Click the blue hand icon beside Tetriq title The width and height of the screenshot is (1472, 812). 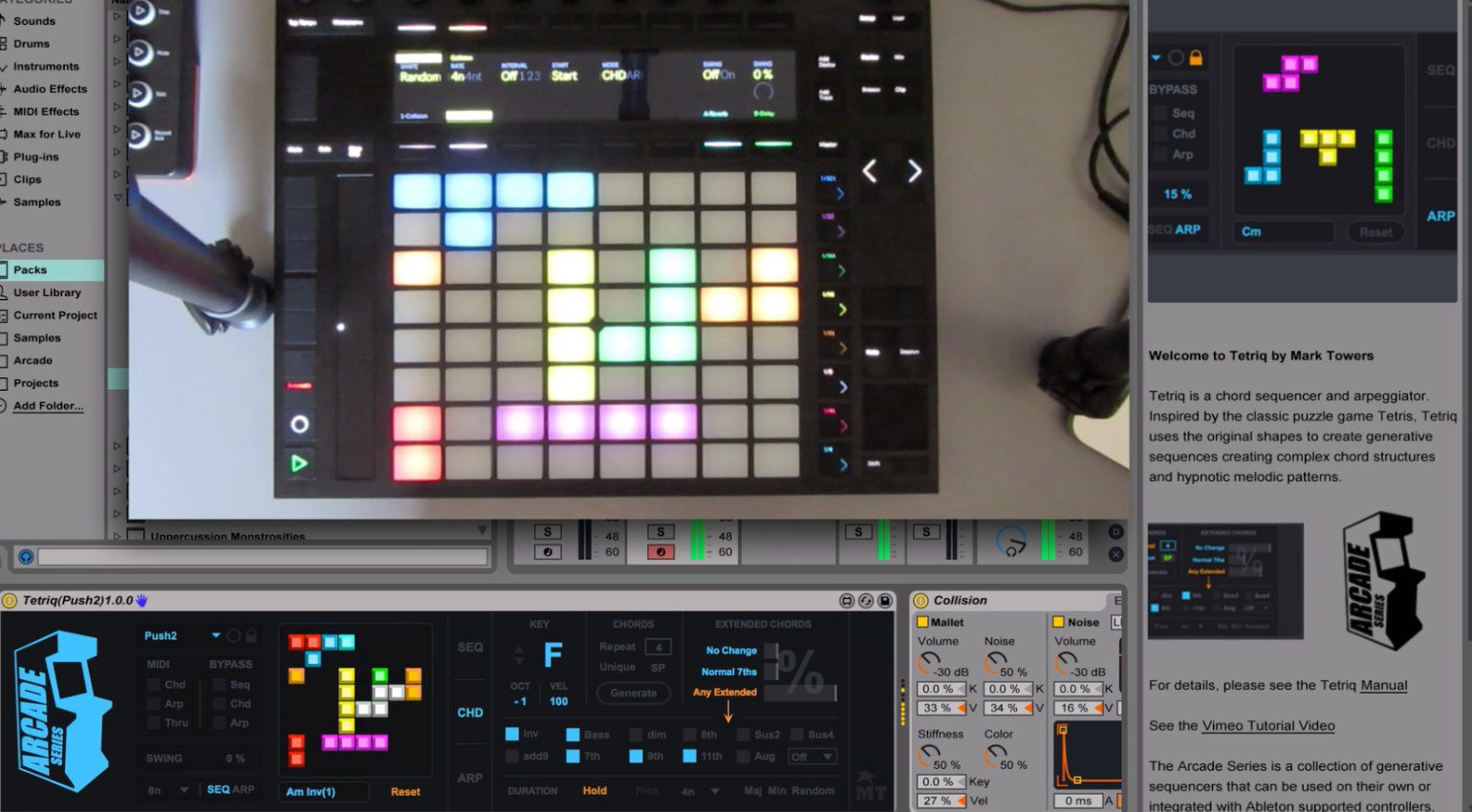coord(141,601)
